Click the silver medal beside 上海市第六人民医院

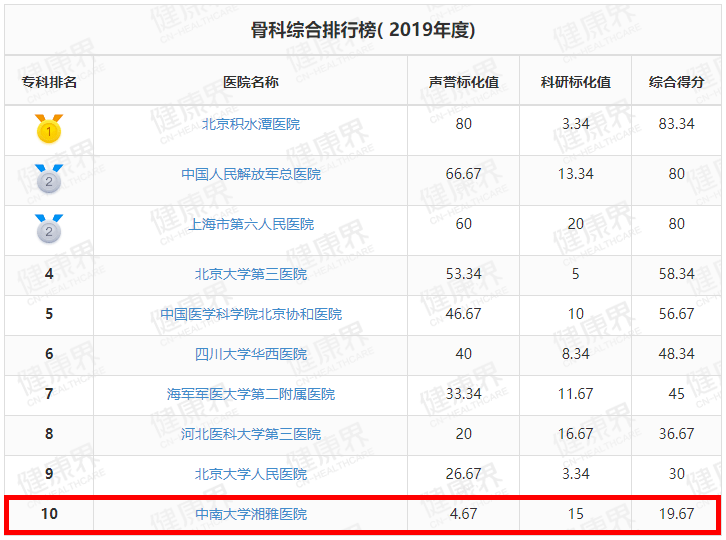(x=49, y=228)
